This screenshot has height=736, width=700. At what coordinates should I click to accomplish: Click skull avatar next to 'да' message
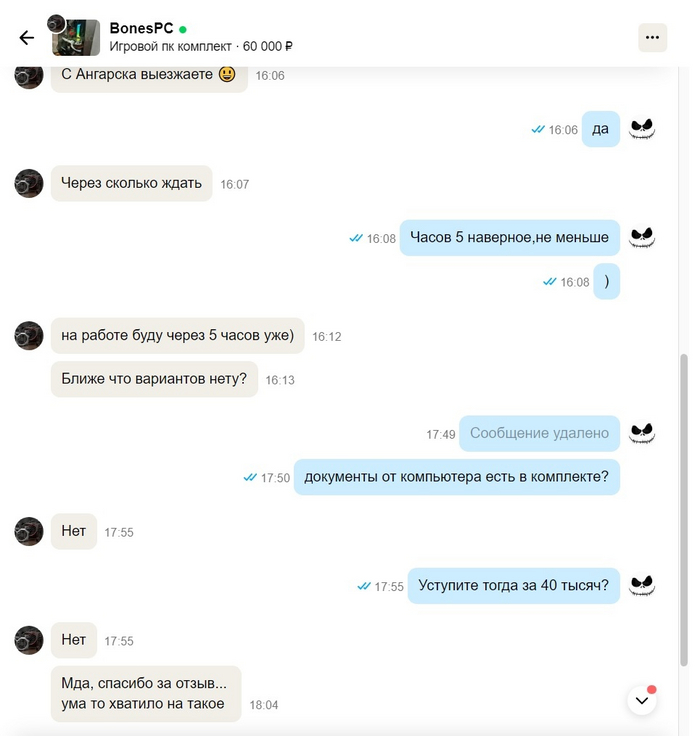pyautogui.click(x=642, y=129)
